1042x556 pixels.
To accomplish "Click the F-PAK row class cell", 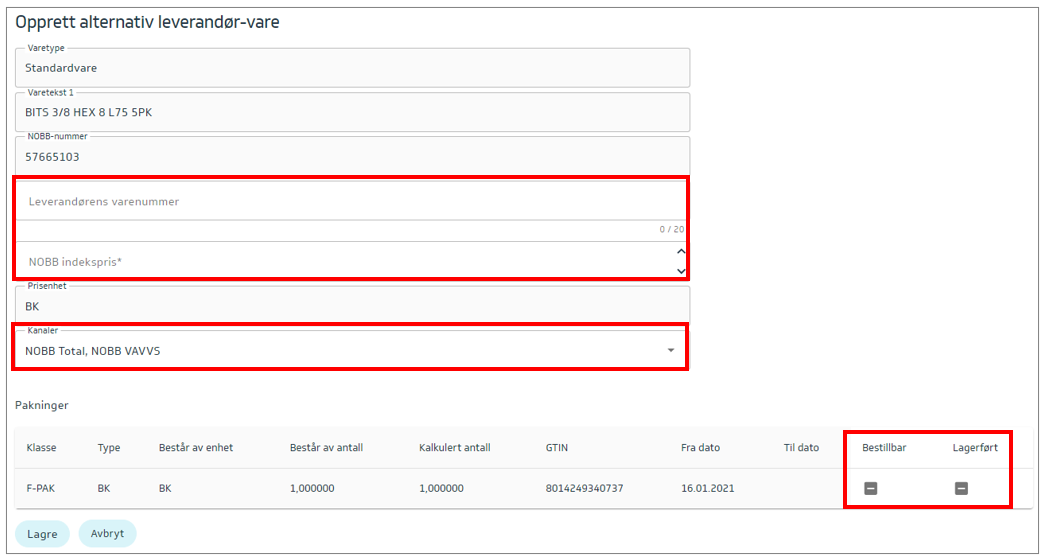I will tap(41, 488).
